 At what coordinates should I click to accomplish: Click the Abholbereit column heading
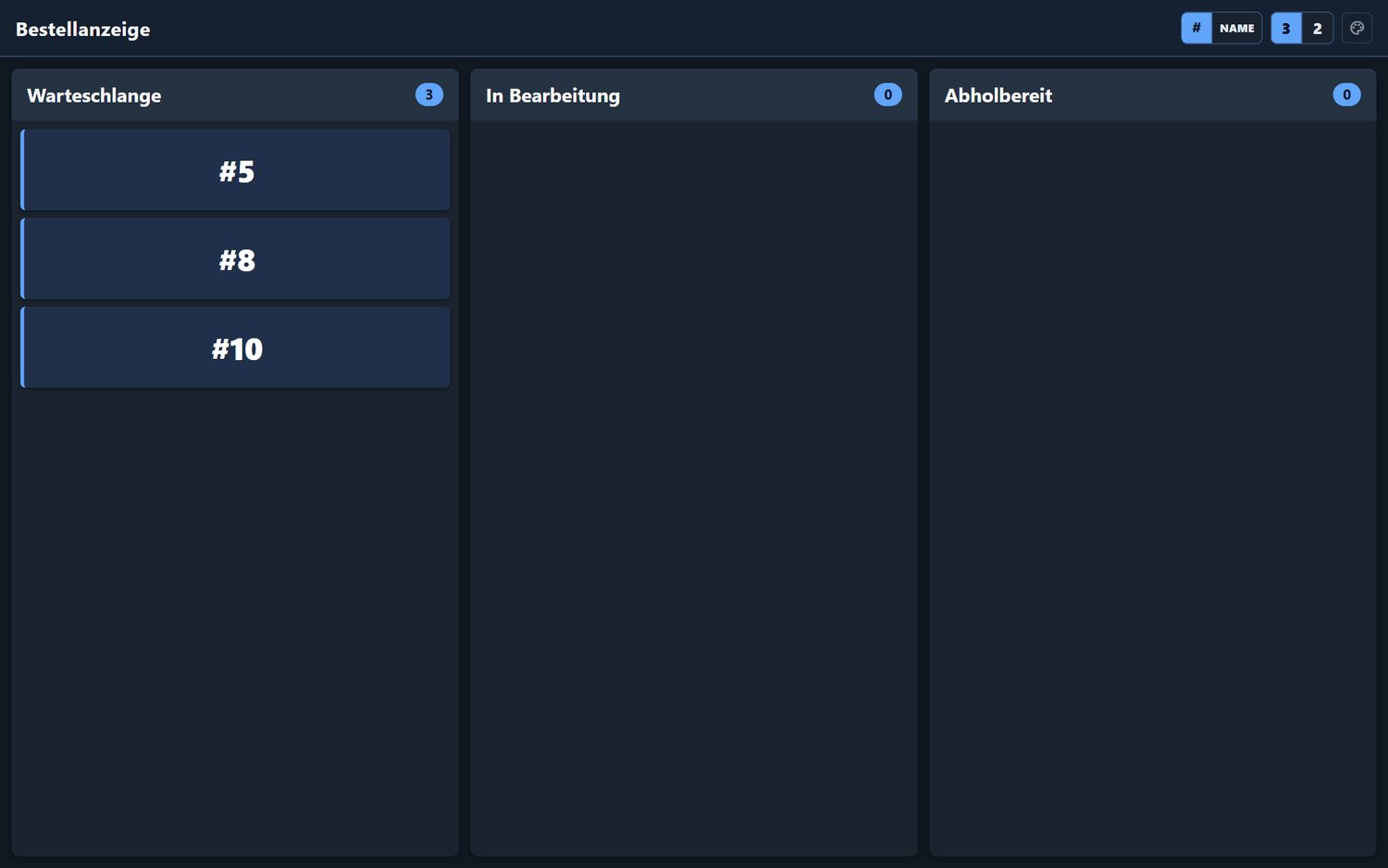point(998,95)
